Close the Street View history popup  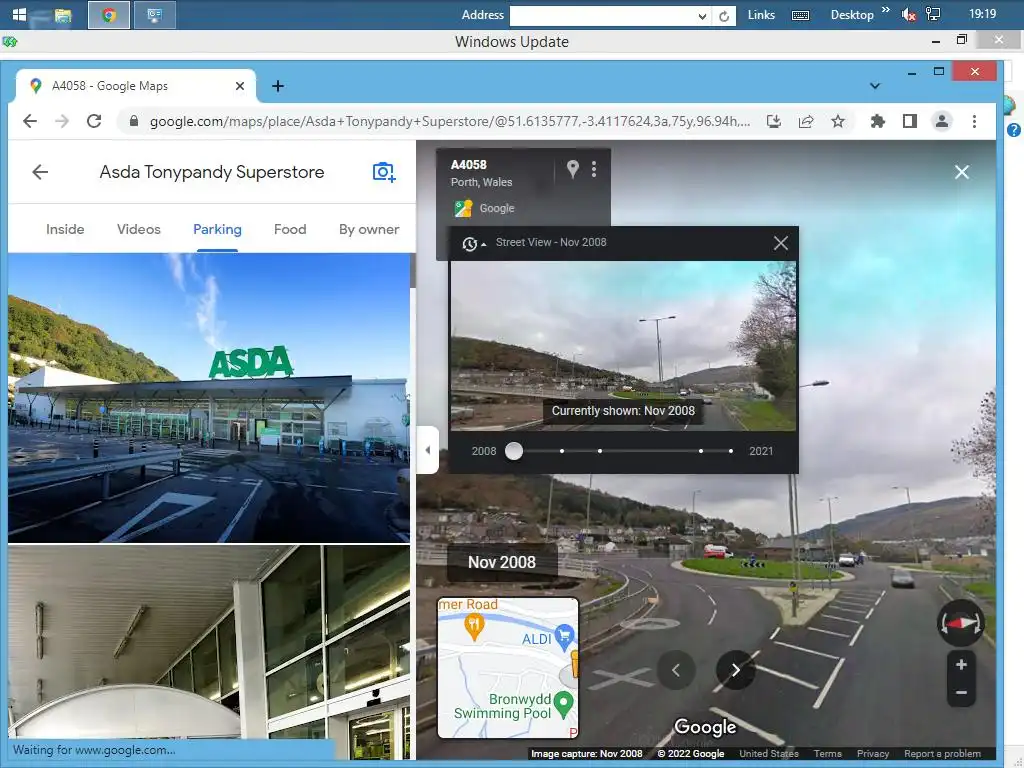click(x=780, y=243)
